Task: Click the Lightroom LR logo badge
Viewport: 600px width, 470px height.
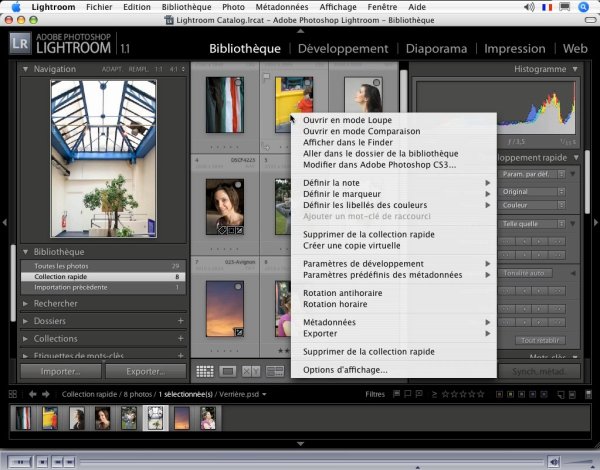Action: pos(20,43)
